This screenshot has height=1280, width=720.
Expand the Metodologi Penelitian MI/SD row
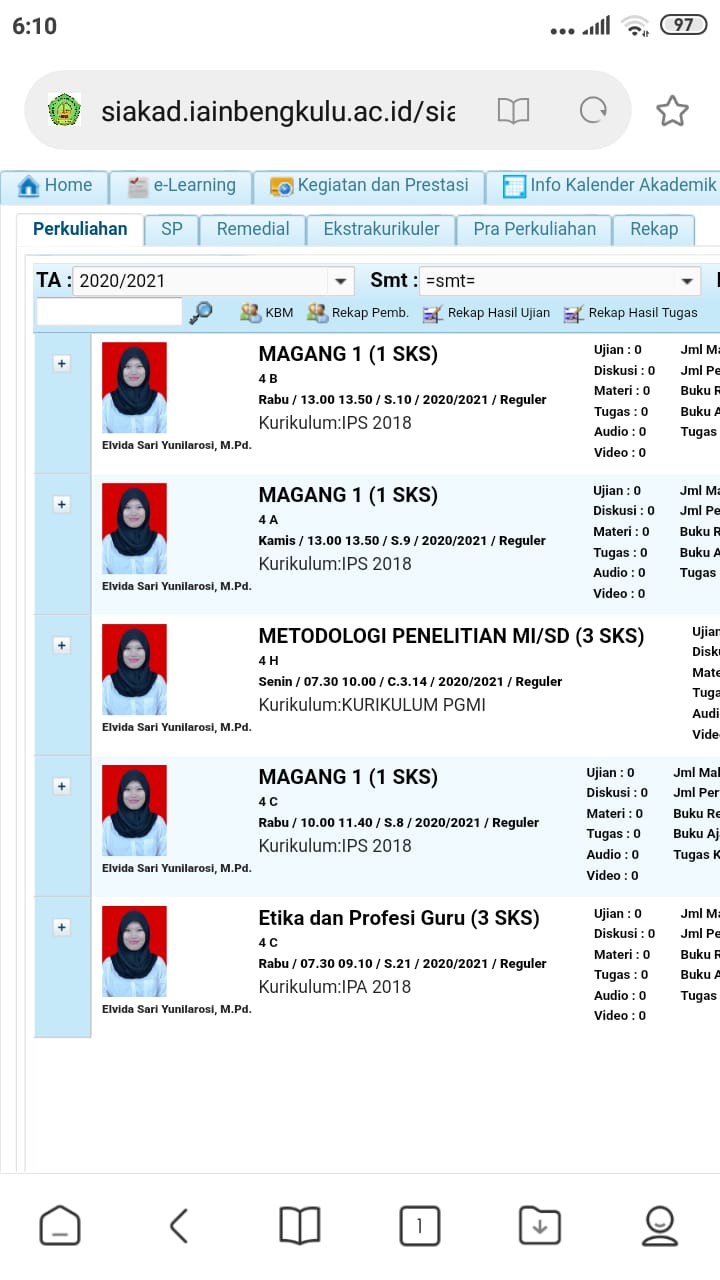62,645
